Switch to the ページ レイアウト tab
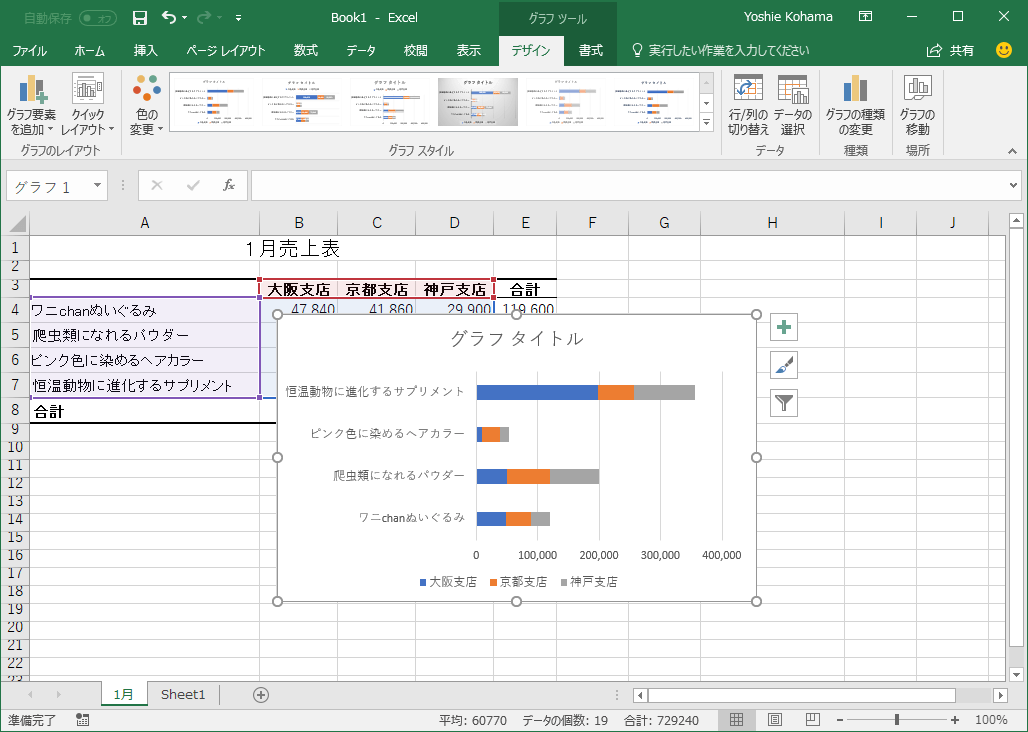 (x=226, y=50)
